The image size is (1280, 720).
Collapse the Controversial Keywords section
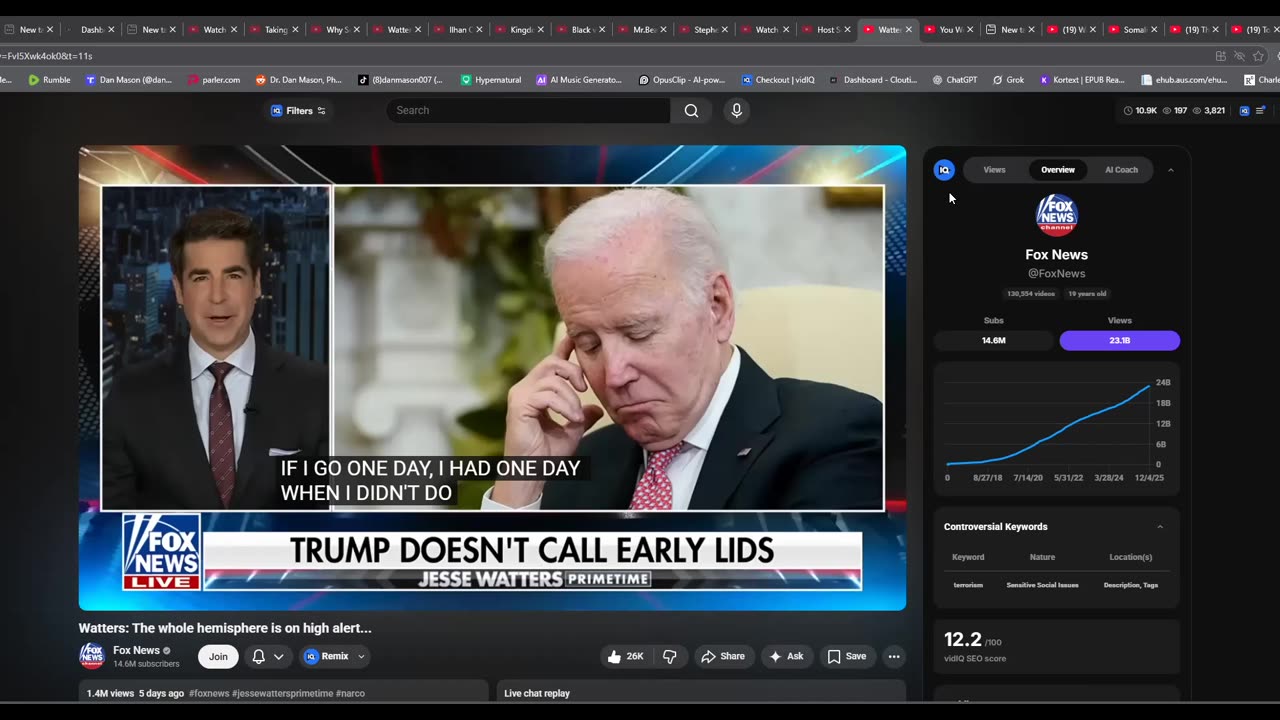click(x=1160, y=527)
